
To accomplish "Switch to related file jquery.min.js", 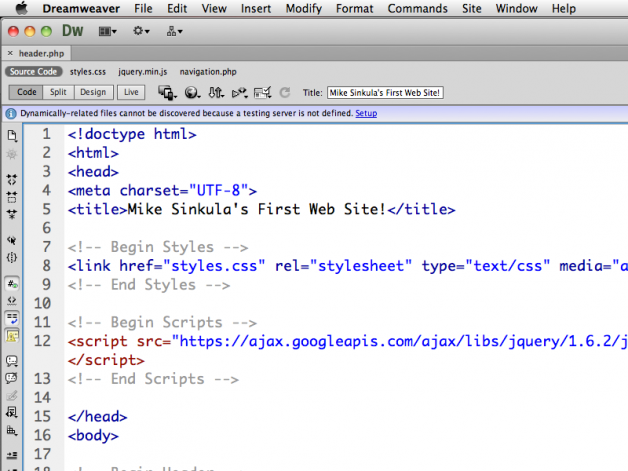I will tap(143, 72).
